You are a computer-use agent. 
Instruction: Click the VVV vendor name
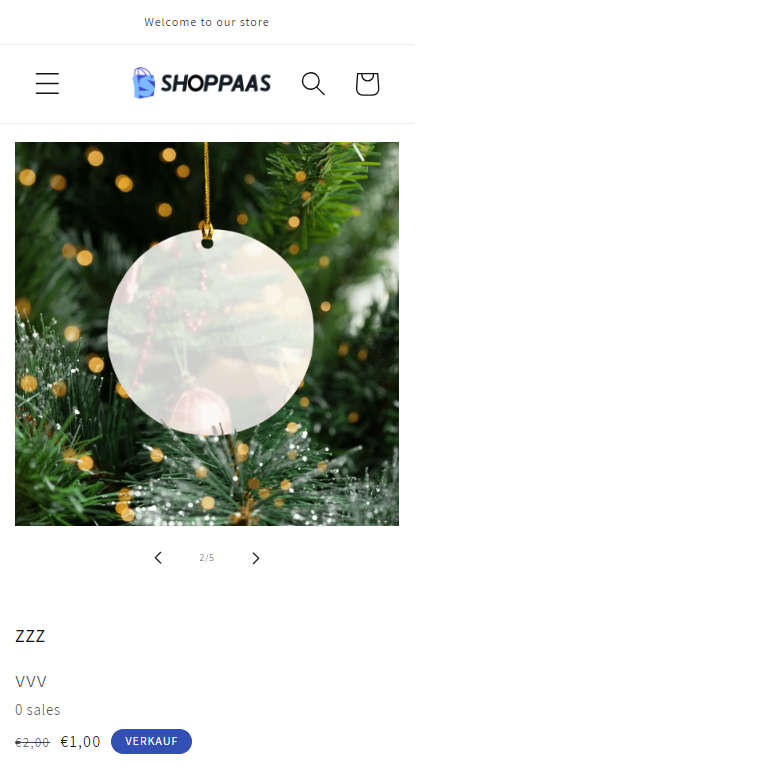(31, 681)
